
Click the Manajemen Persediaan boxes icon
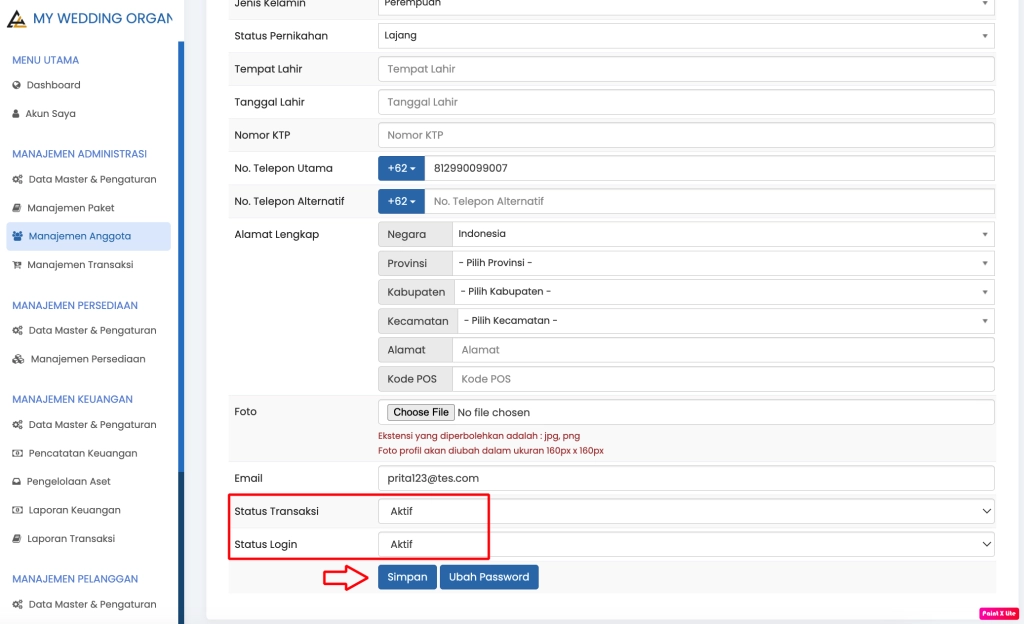point(18,359)
